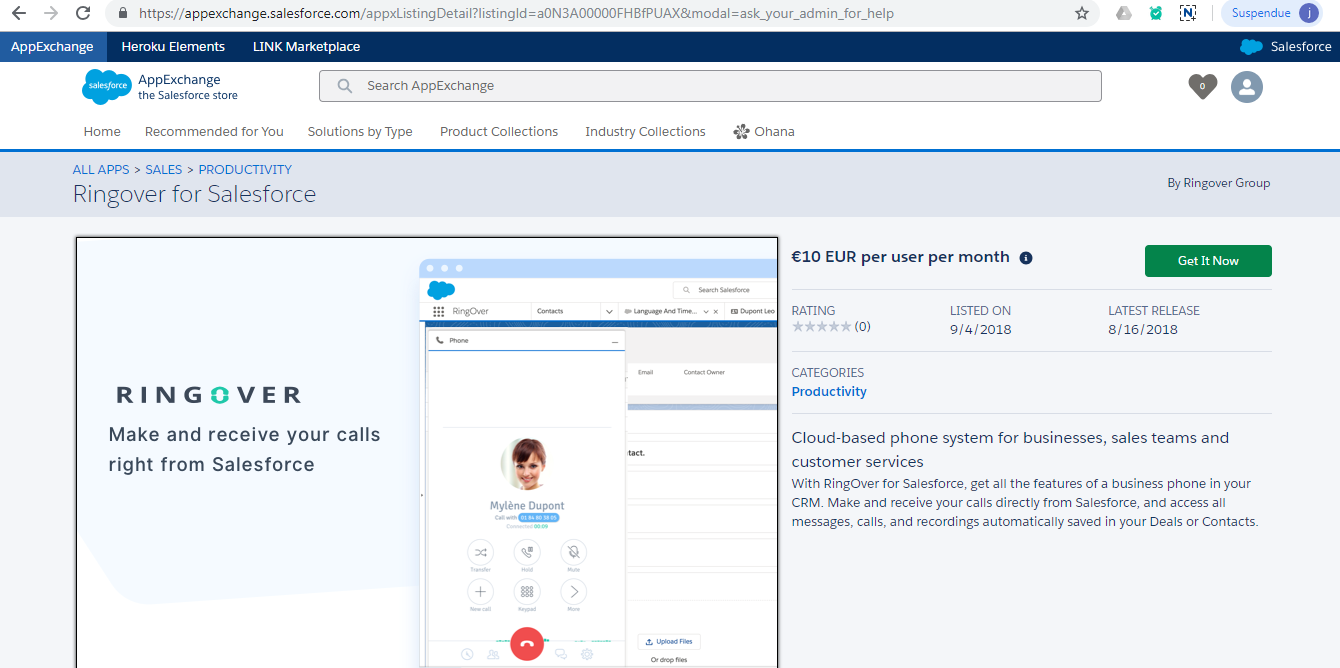Click SALES breadcrumb link
Image resolution: width=1340 pixels, height=668 pixels.
tap(164, 170)
